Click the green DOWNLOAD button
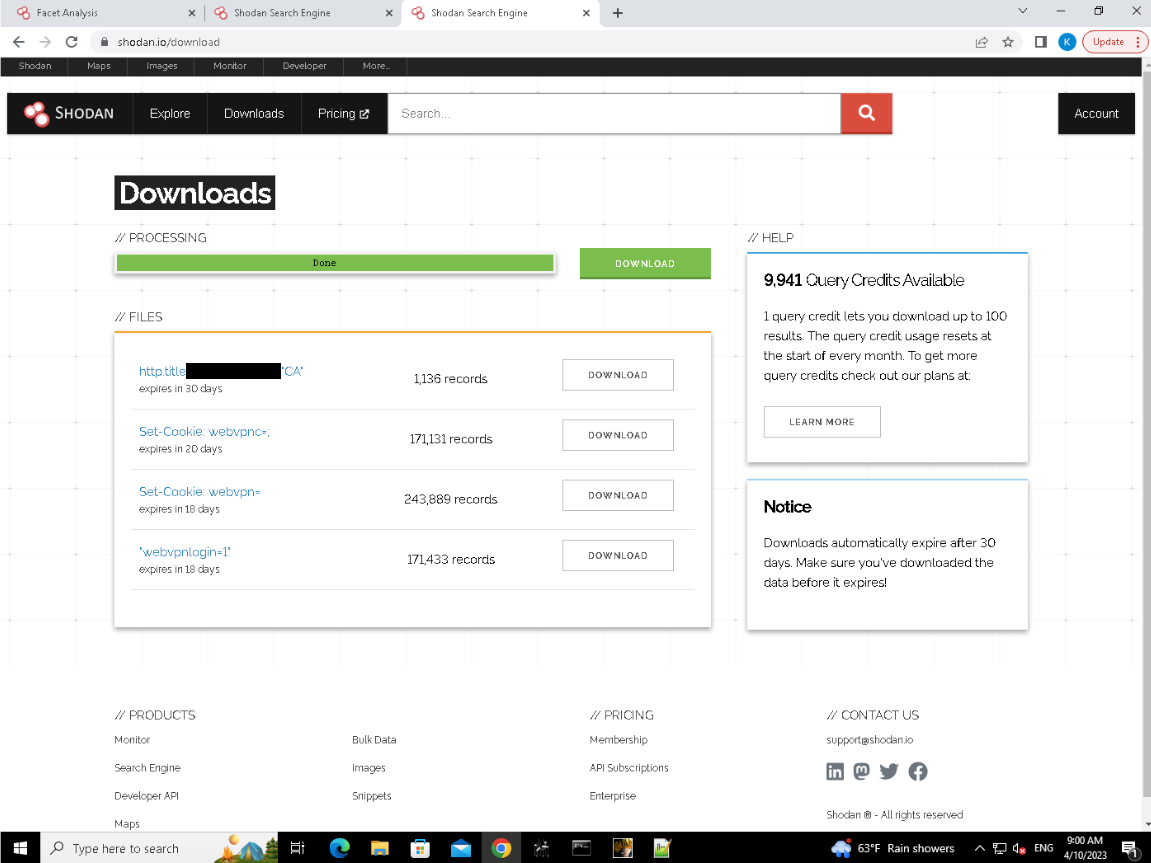 click(645, 263)
